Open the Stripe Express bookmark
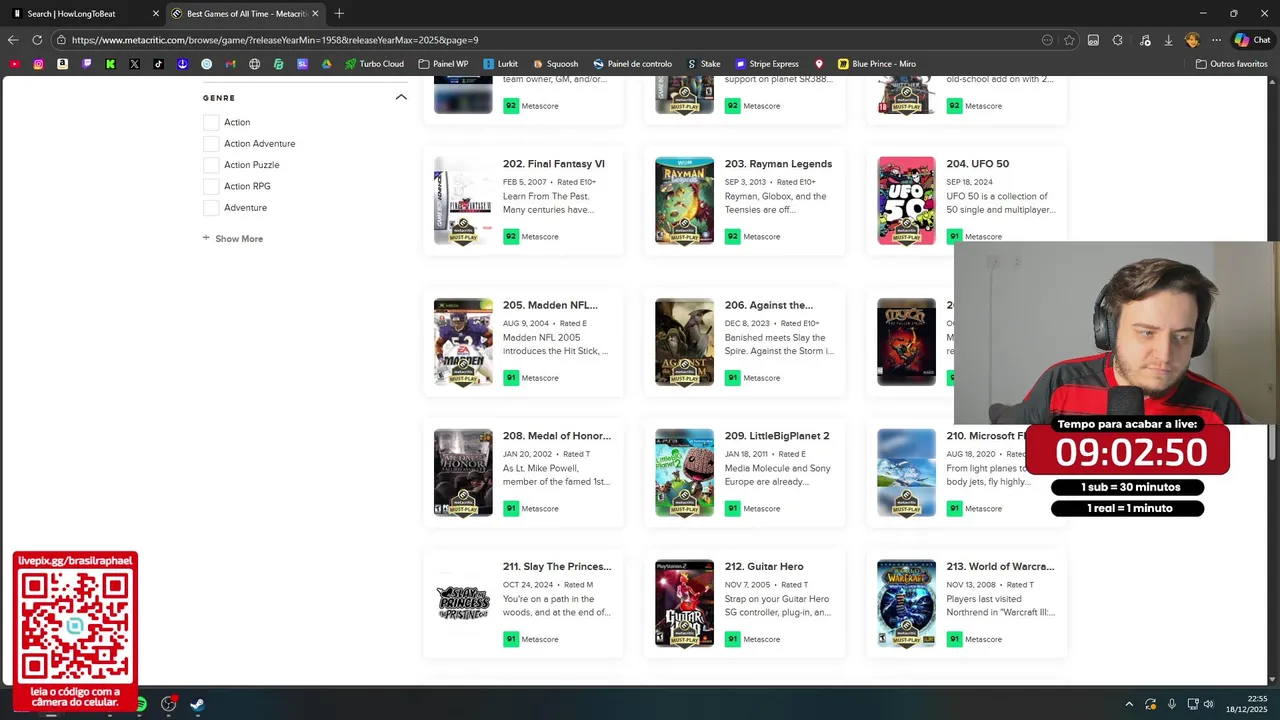Screen dimensions: 1280x720 767,64
